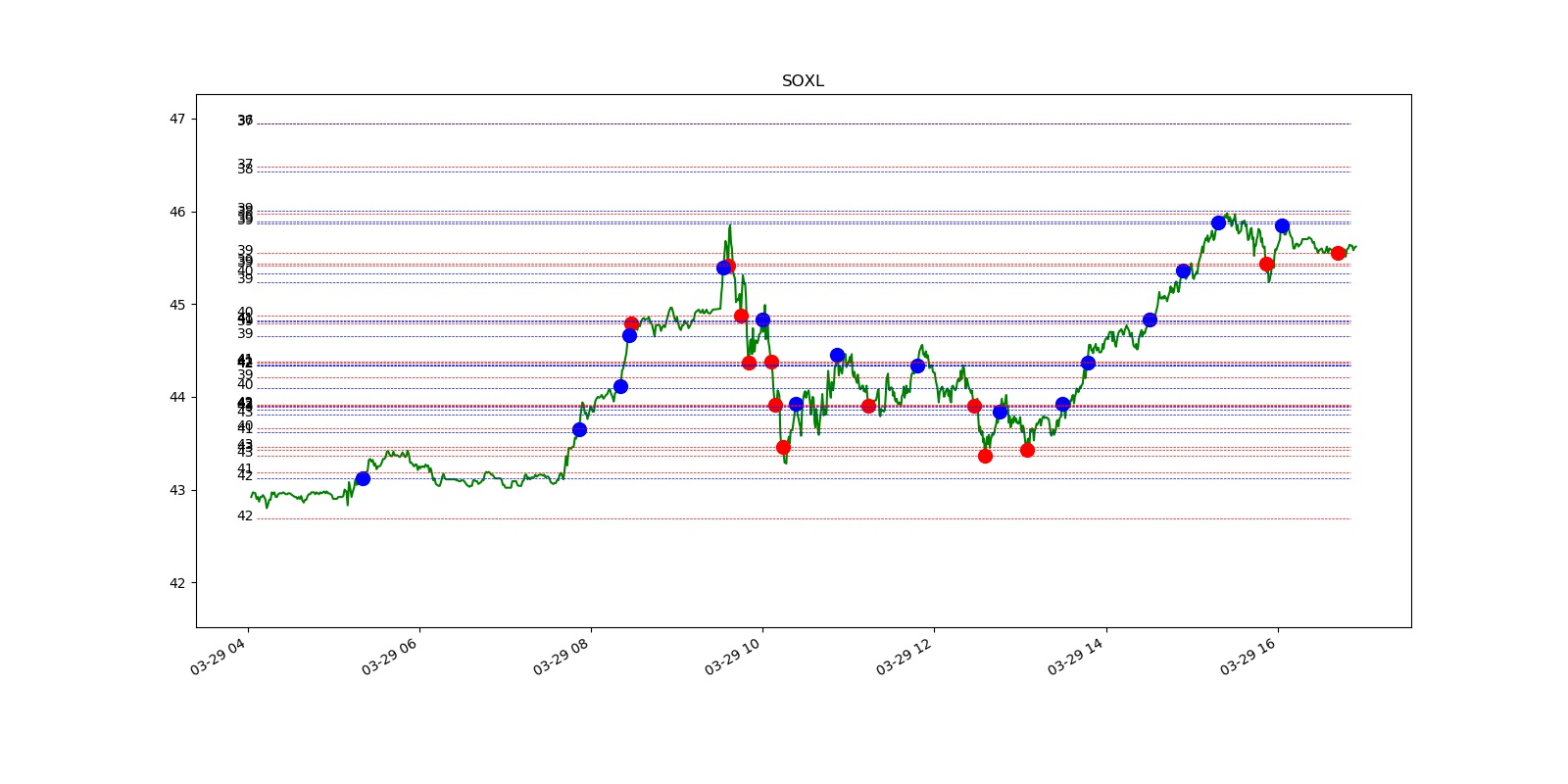The height and width of the screenshot is (784, 1568).
Task: Select the red marker near 43.9 after 11:00
Action: pyautogui.click(x=868, y=406)
